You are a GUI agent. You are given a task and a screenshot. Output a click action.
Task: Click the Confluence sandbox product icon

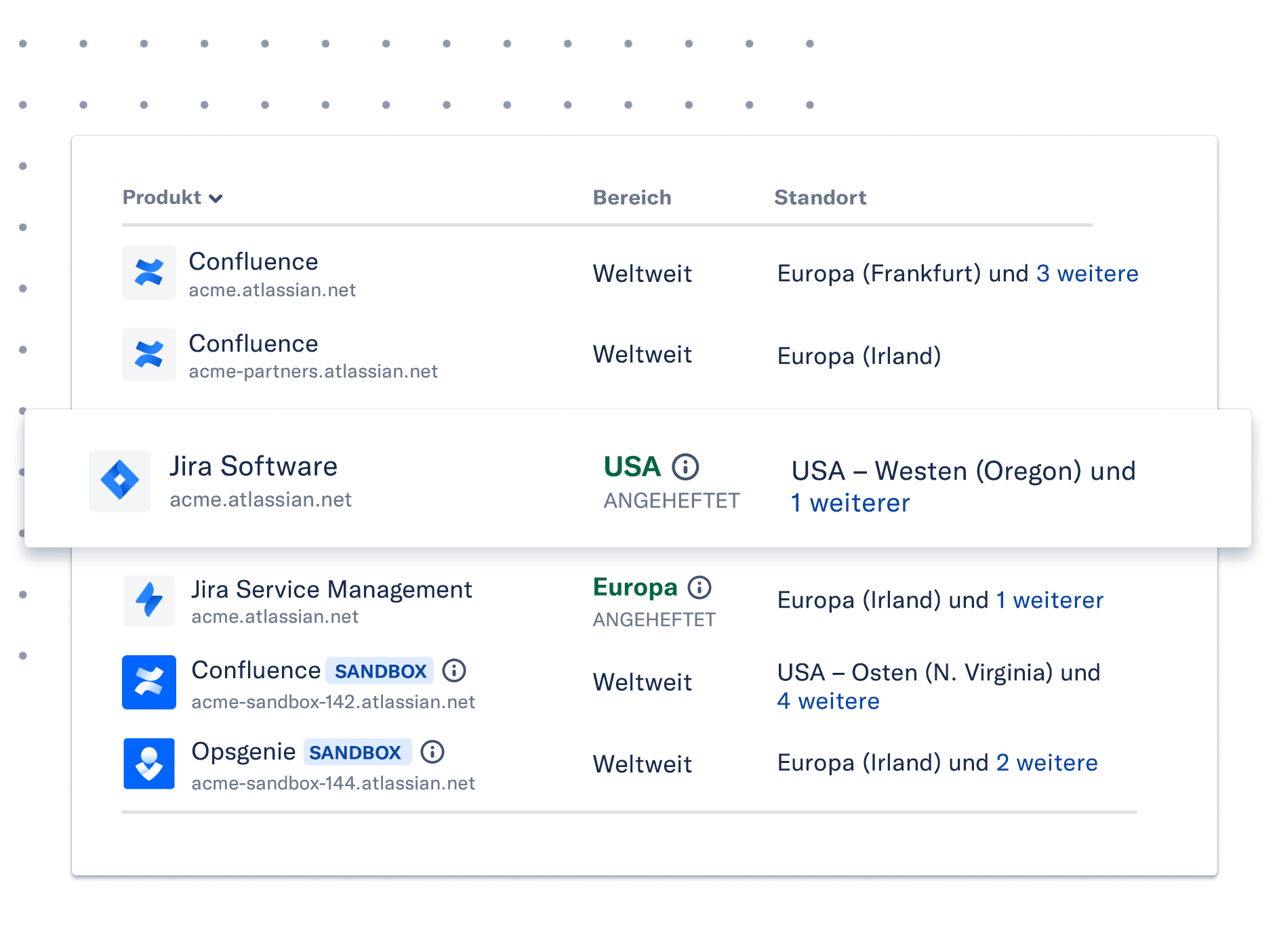pos(149,682)
